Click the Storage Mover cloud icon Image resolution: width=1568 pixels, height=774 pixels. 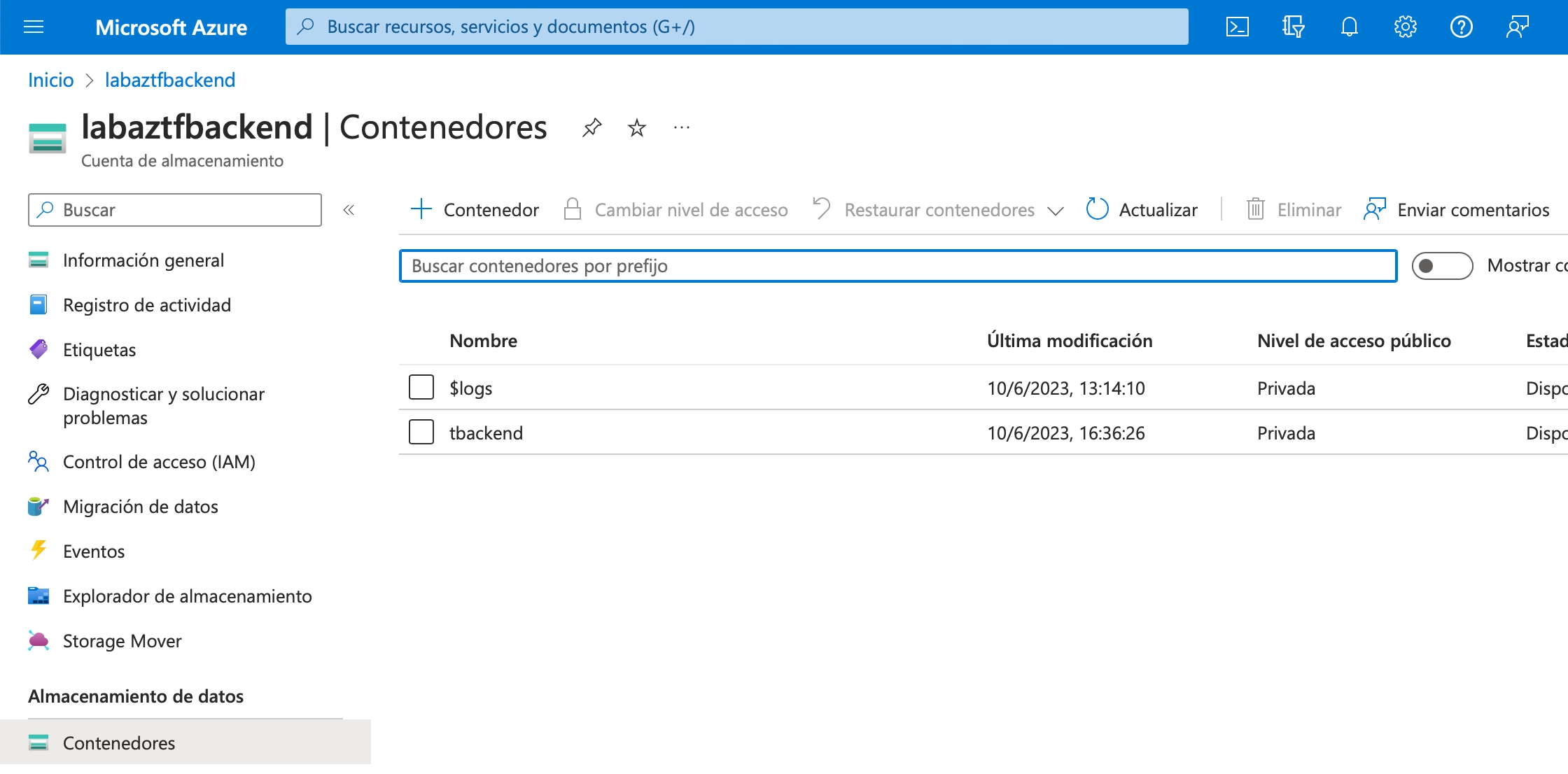tap(38, 640)
